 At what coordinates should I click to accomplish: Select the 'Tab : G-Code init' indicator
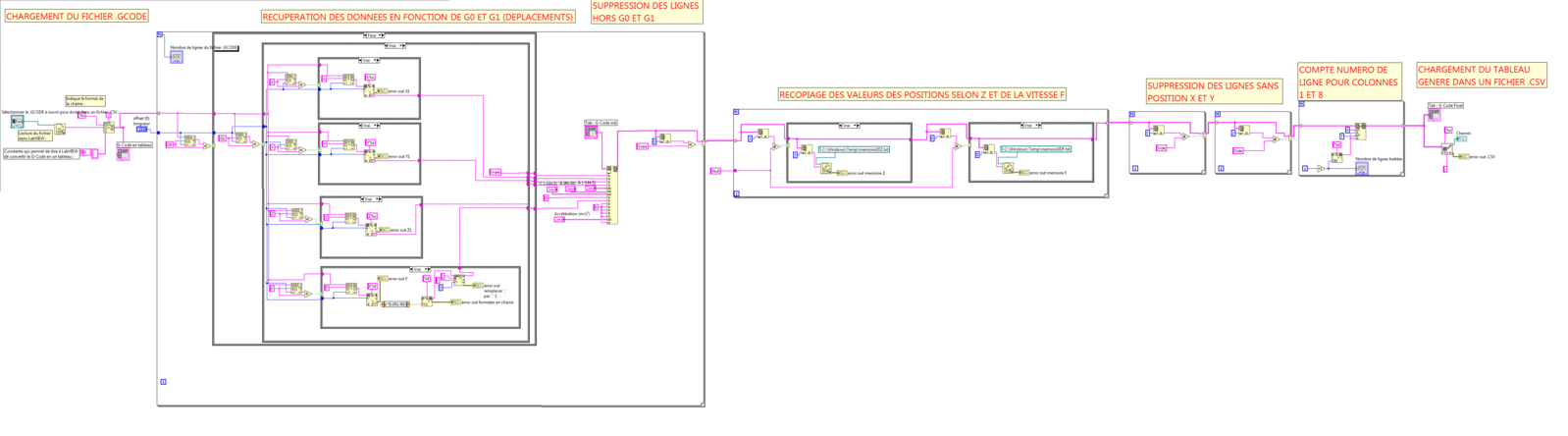coord(592,132)
